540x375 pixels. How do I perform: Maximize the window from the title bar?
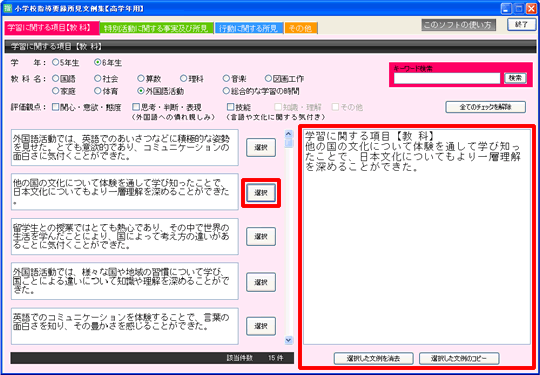pos(518,9)
